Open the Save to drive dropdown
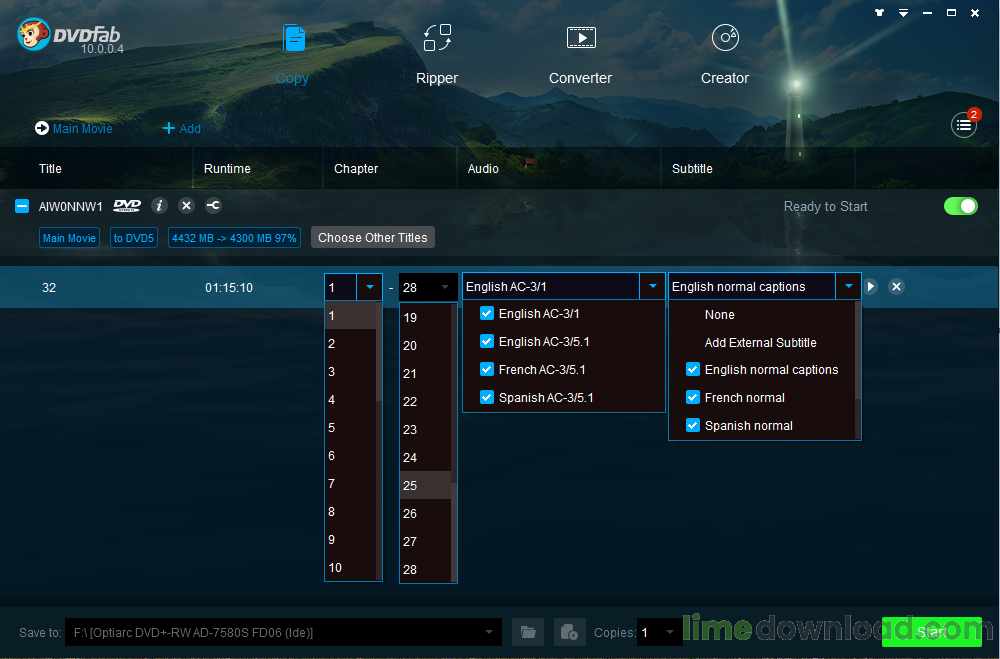This screenshot has height=659, width=1000. (489, 632)
